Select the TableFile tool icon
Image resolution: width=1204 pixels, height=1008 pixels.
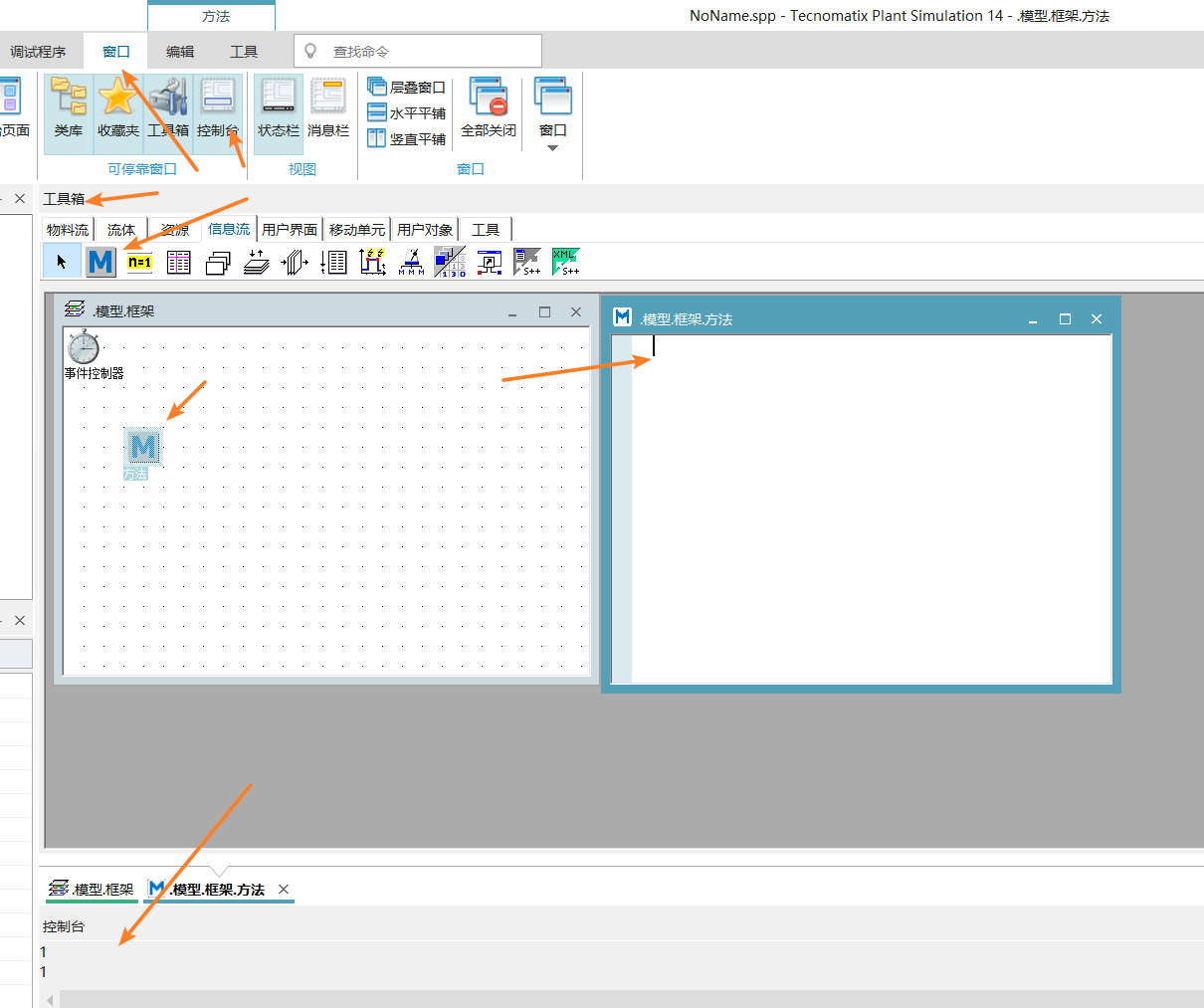click(x=178, y=261)
